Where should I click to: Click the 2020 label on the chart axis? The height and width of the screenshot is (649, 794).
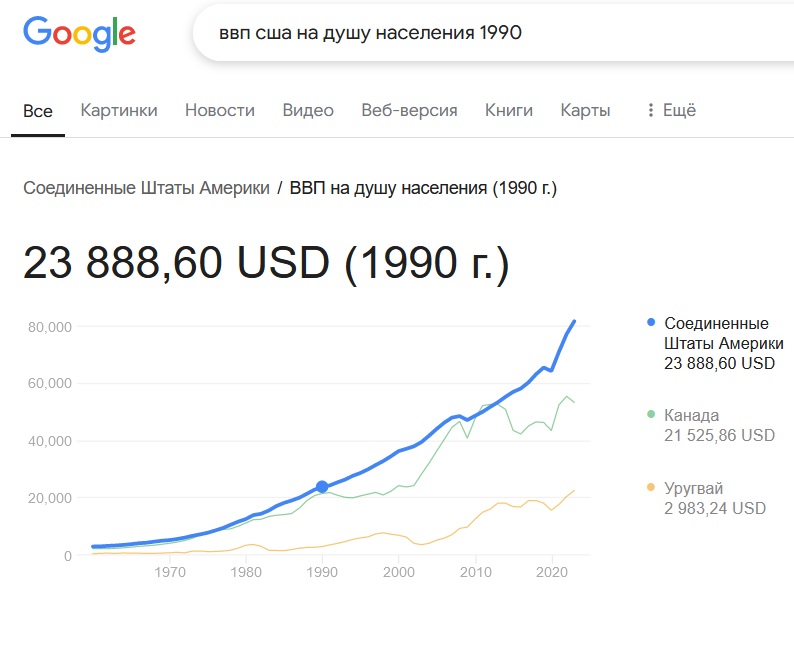coord(552,572)
